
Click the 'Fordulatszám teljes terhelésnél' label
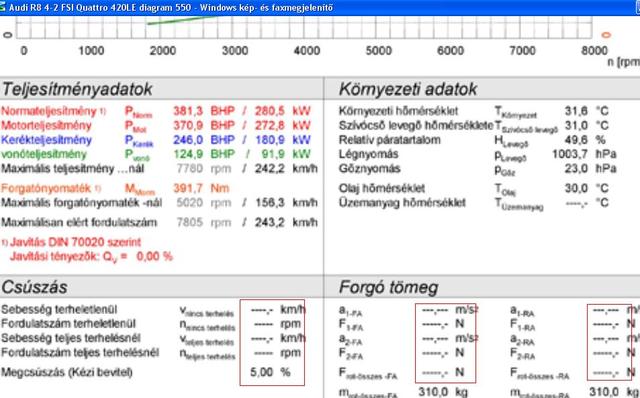[x=80, y=353]
